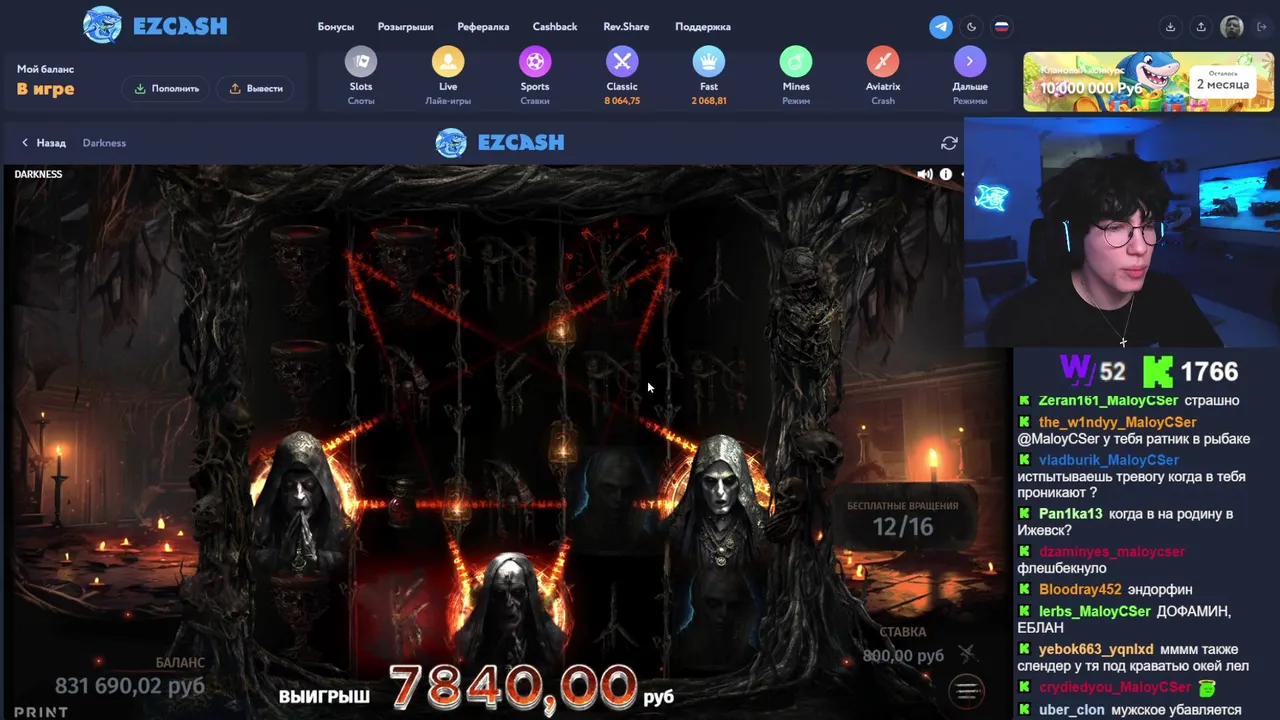Open the Live games category
The image size is (1280, 720).
tap(448, 62)
